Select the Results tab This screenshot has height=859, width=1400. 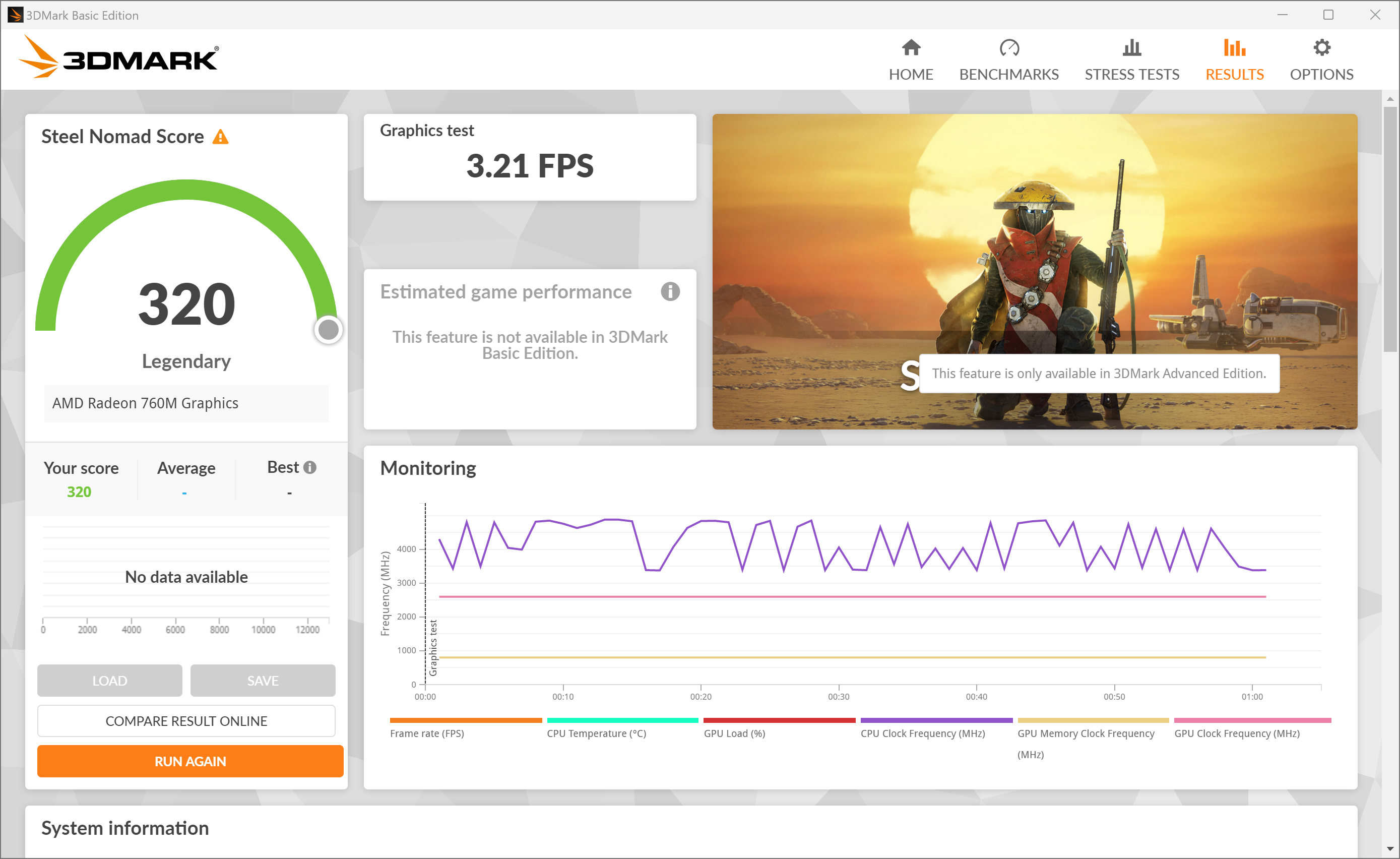pyautogui.click(x=1234, y=60)
